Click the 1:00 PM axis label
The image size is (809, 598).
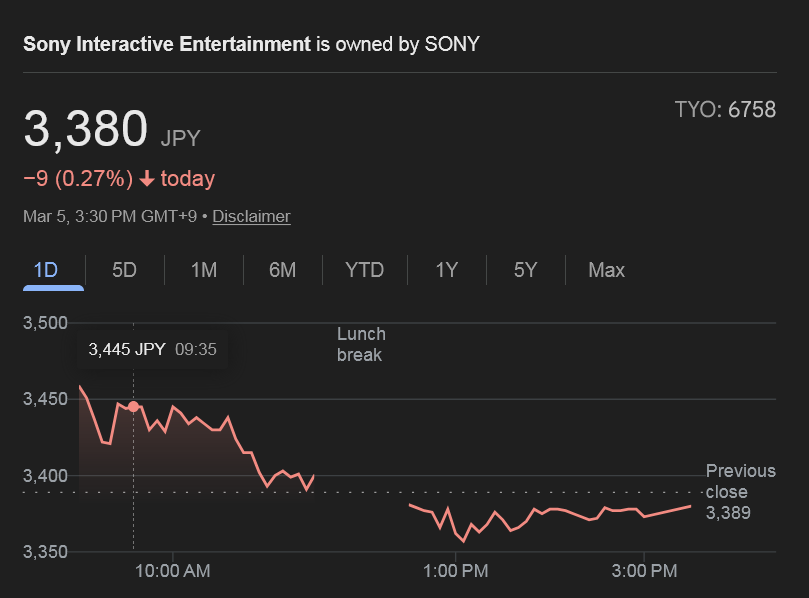pyautogui.click(x=456, y=571)
